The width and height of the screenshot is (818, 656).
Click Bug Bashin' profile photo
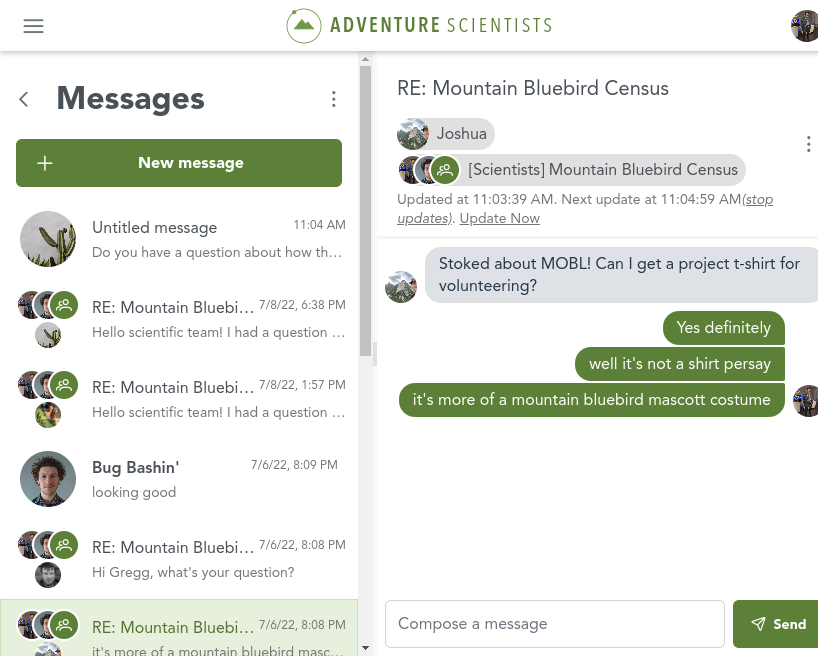coord(48,479)
